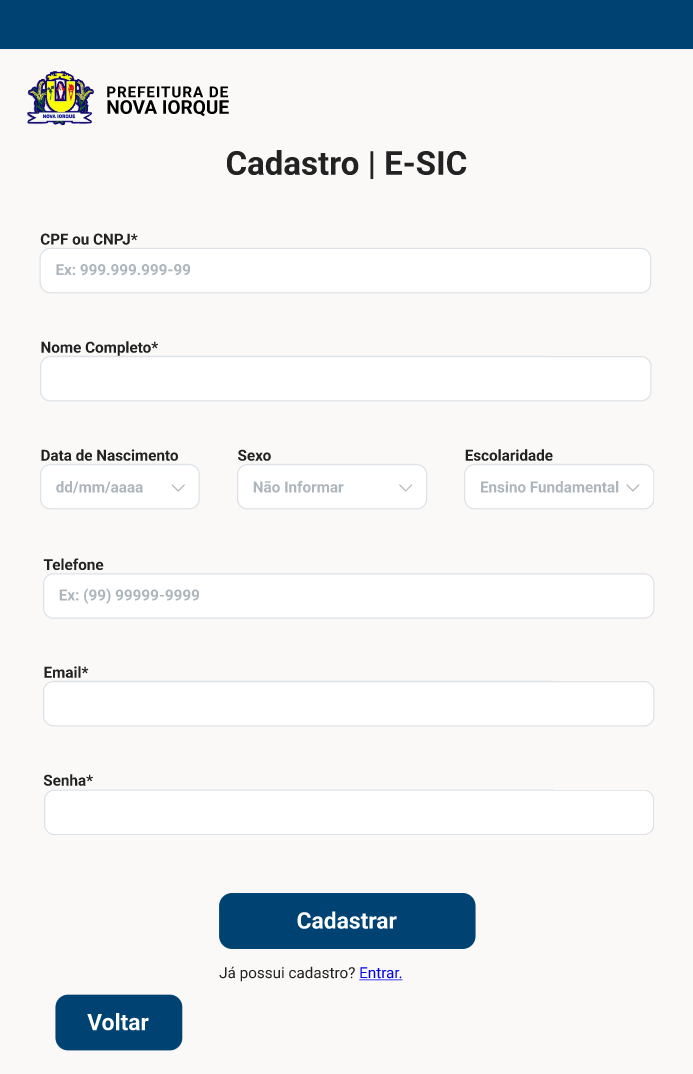This screenshot has height=1074, width=693.
Task: Click the dark blue top header bar
Action: pos(346,24)
